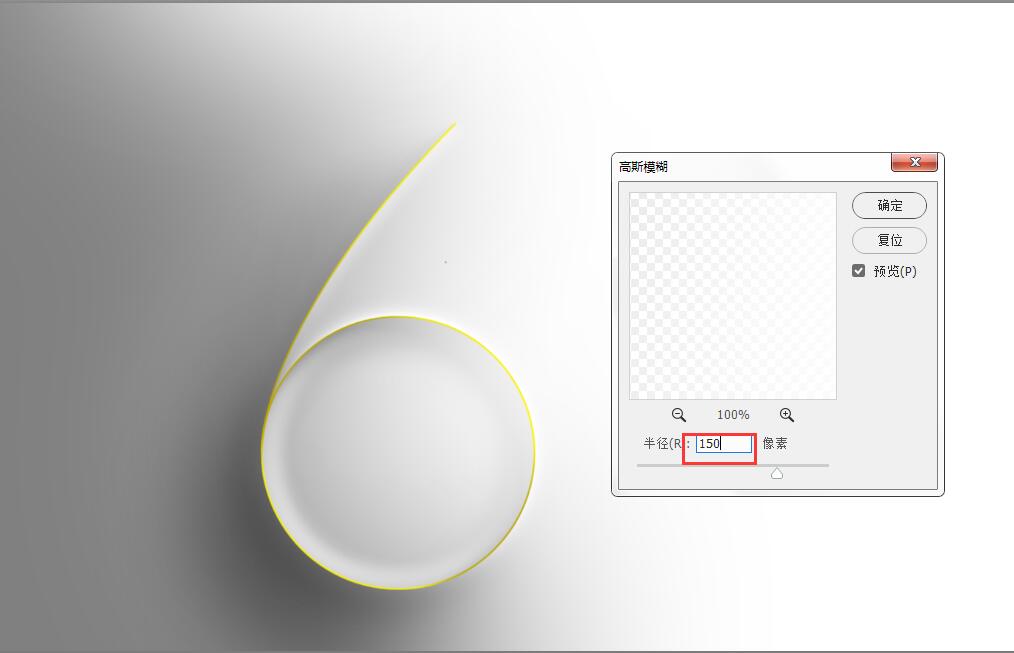This screenshot has width=1014, height=653.
Task: Confirm the blur with 确定 button
Action: pos(889,206)
